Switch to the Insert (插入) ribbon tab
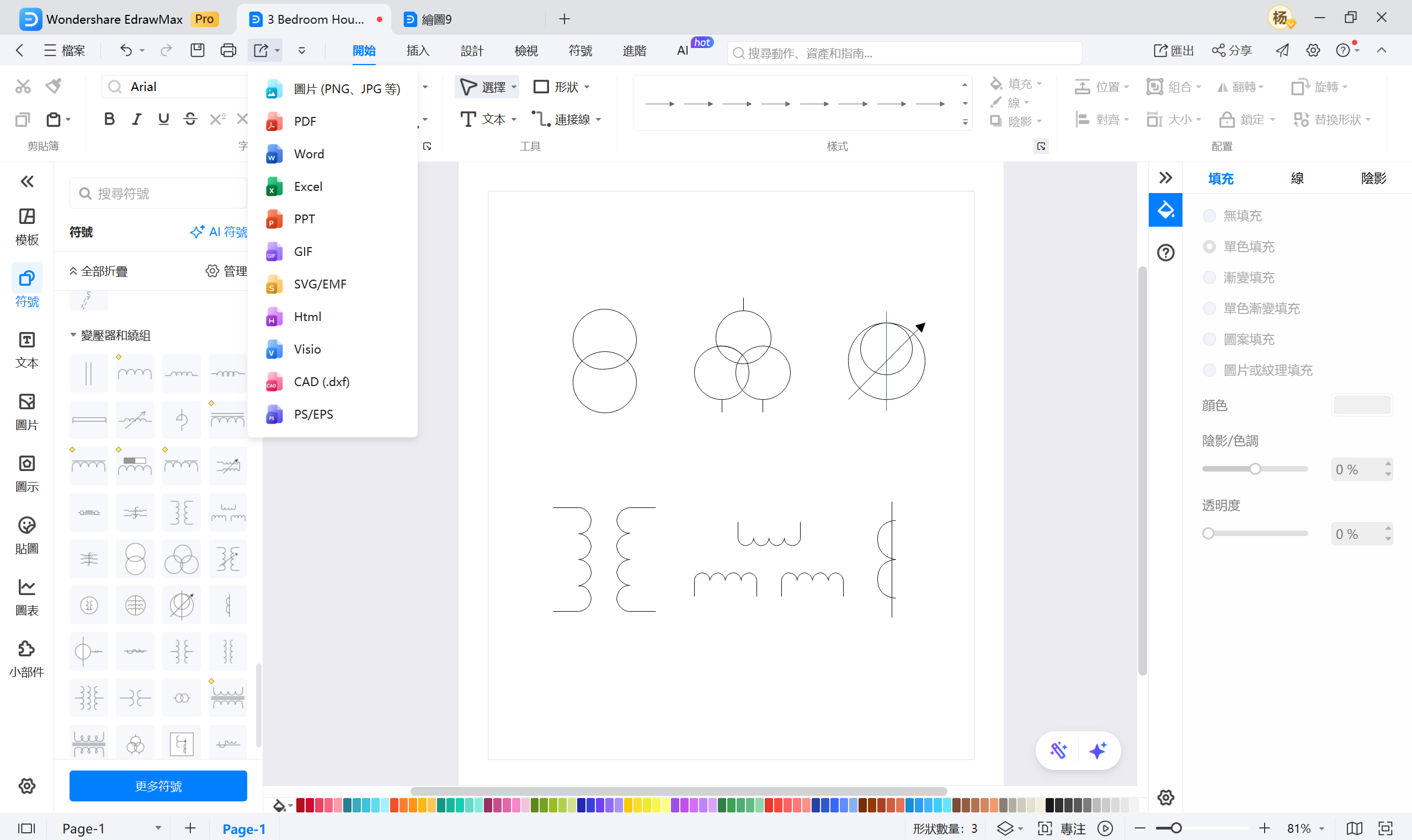 point(418,50)
